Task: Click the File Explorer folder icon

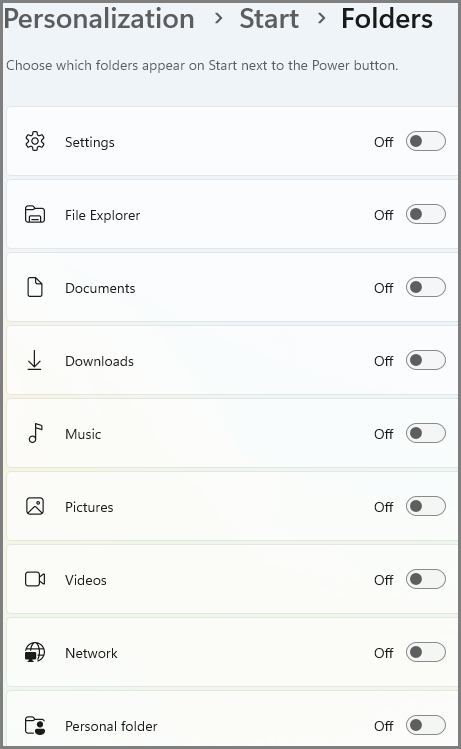Action: click(35, 214)
